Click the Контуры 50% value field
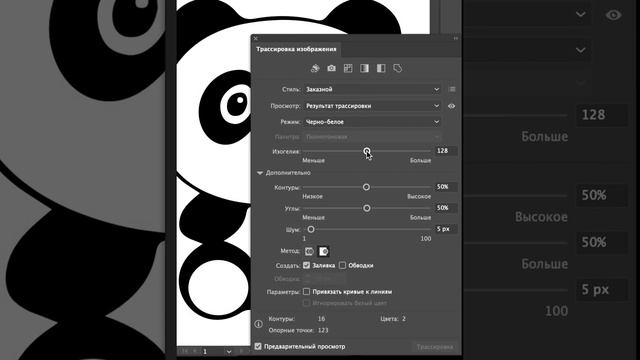Screen dimensions: 640x360 [446, 187]
